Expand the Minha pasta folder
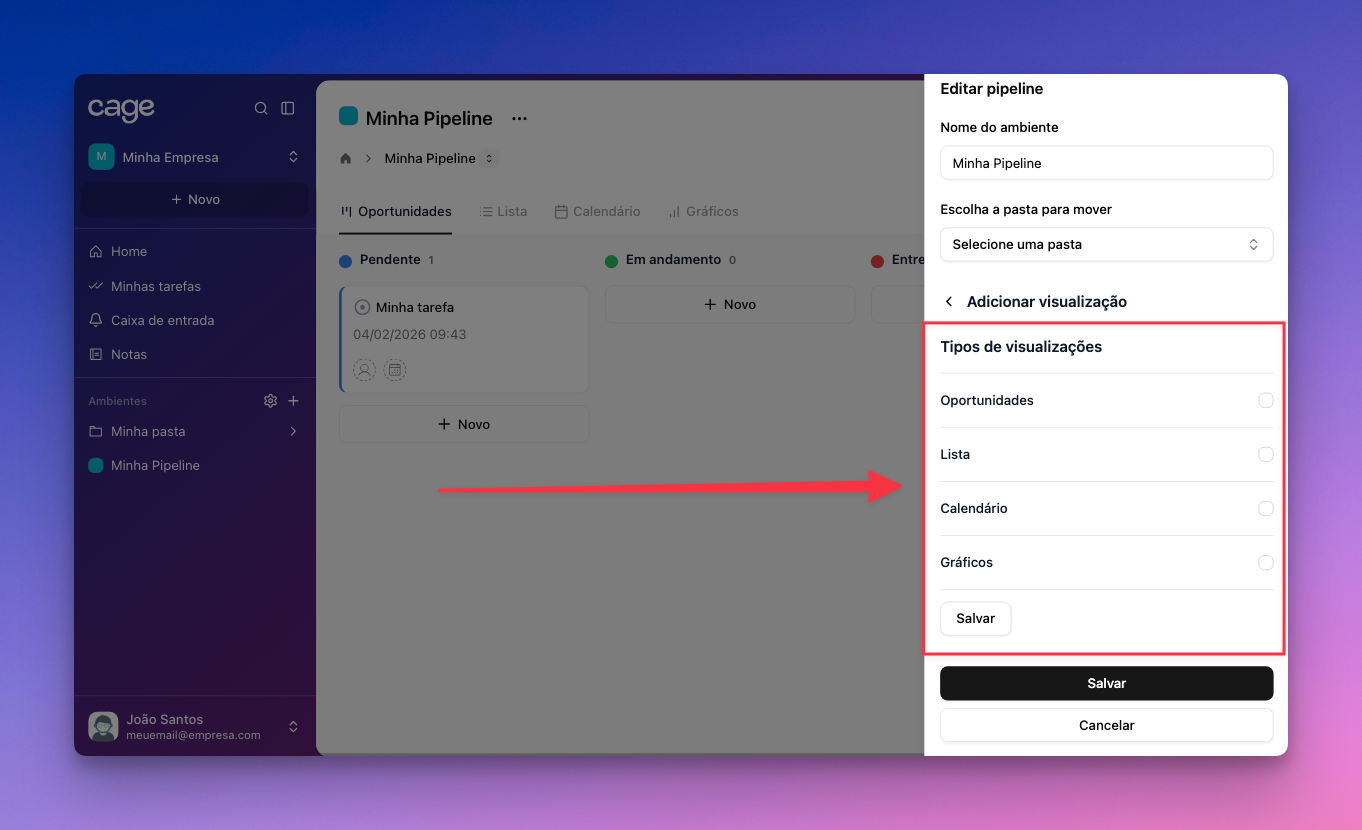This screenshot has width=1362, height=830. tap(293, 432)
